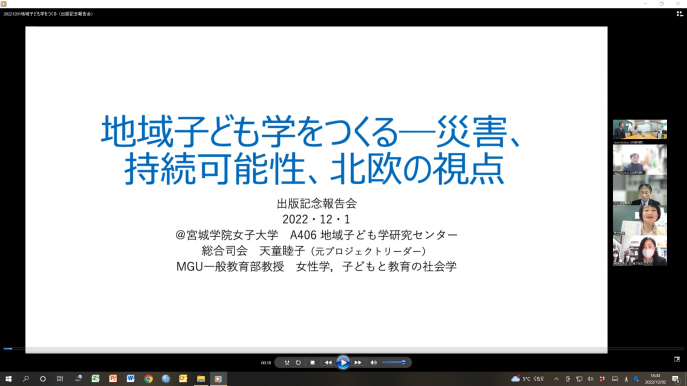Mute the player's speaker icon

[374, 362]
